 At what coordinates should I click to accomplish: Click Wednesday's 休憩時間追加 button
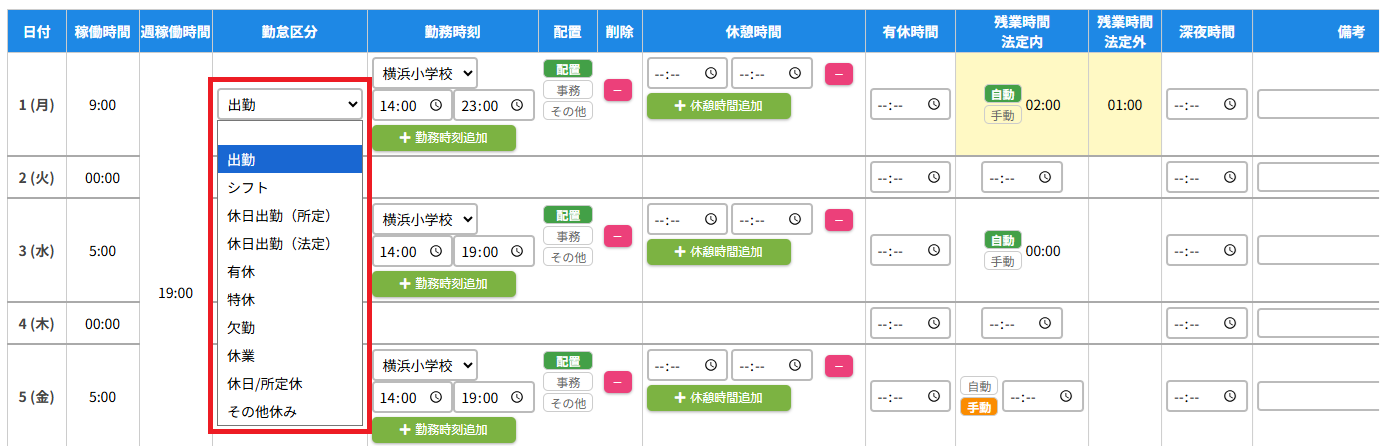point(719,252)
